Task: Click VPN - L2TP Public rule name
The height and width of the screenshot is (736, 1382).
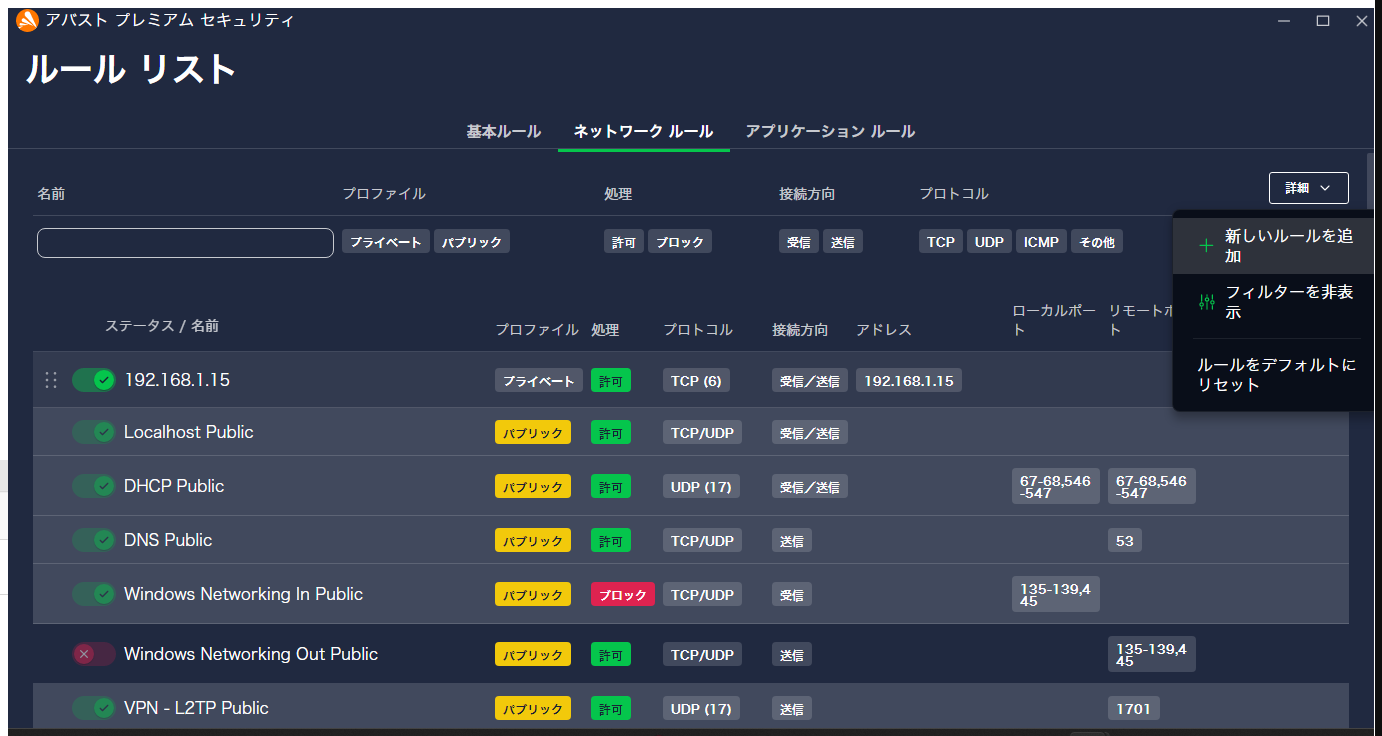Action: [196, 708]
